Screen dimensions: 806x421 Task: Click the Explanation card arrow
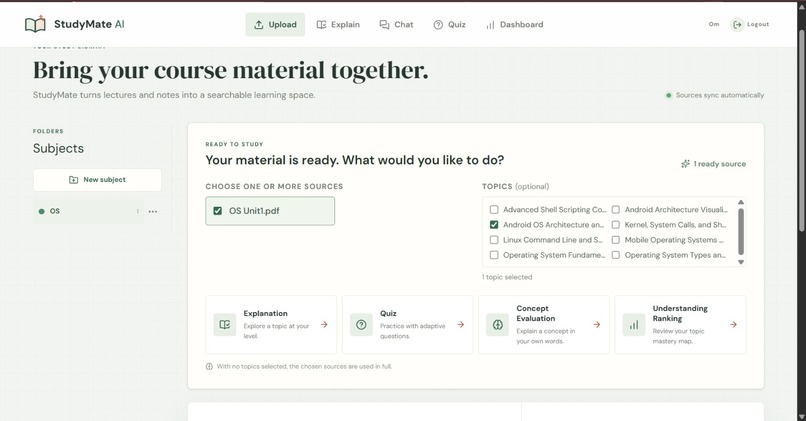click(x=324, y=324)
